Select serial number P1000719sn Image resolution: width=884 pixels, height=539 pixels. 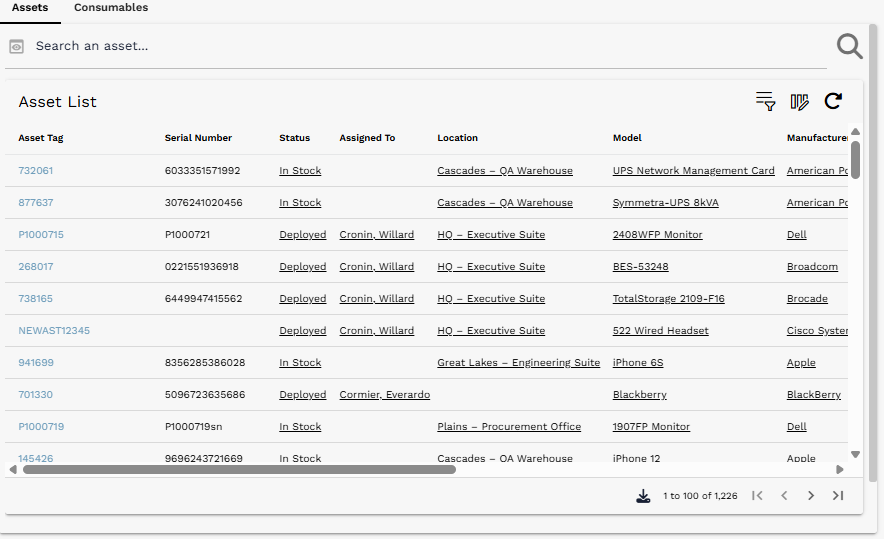[x=193, y=427]
